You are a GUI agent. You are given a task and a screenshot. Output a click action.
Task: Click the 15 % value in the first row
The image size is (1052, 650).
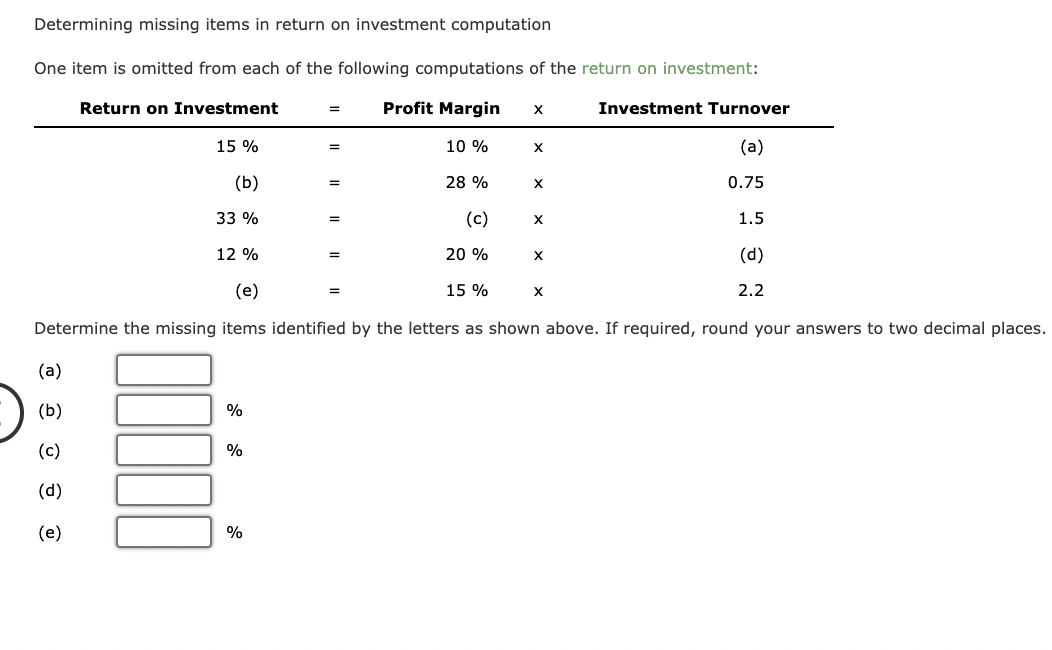click(237, 146)
